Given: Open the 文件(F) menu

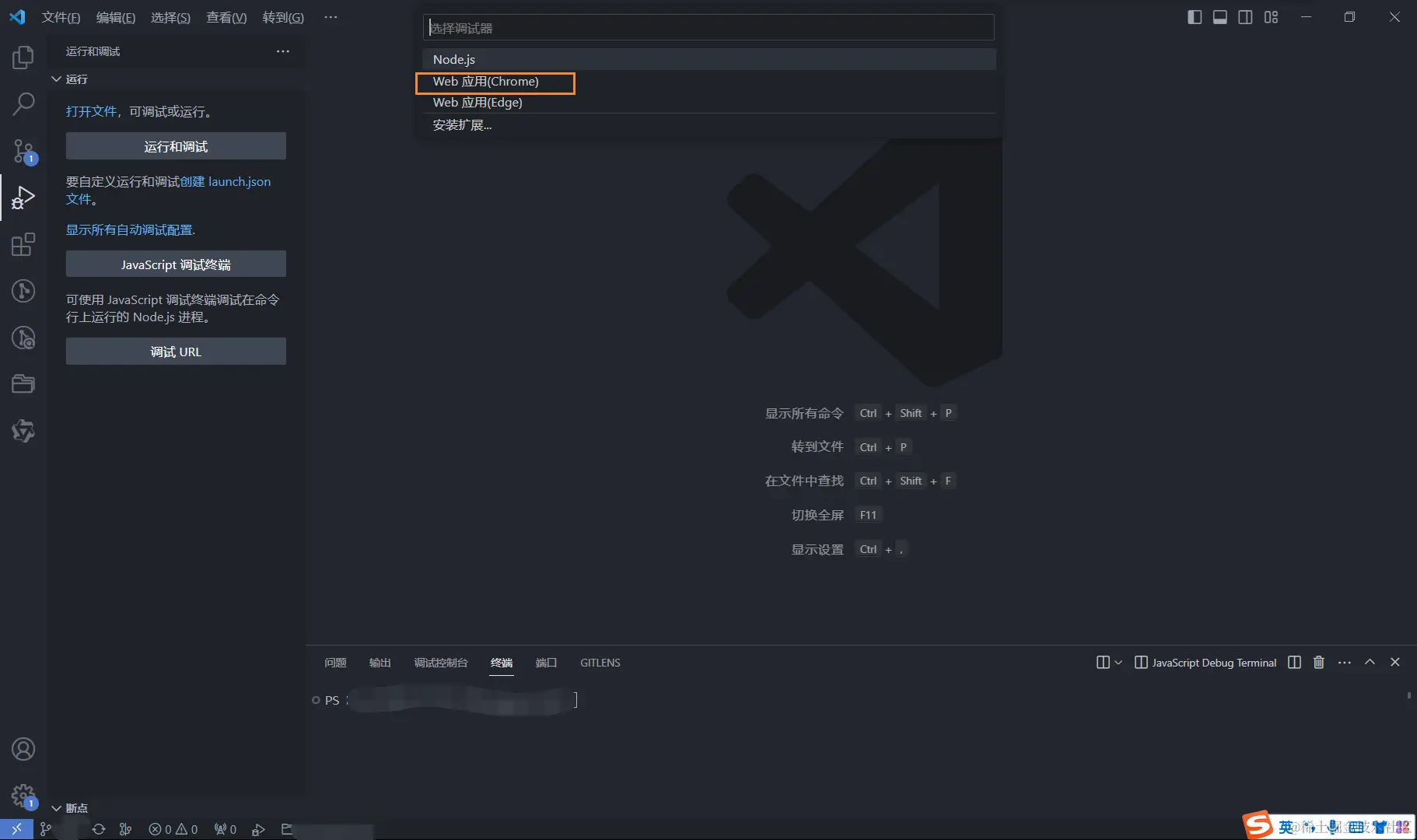Looking at the screenshot, I should pyautogui.click(x=61, y=17).
